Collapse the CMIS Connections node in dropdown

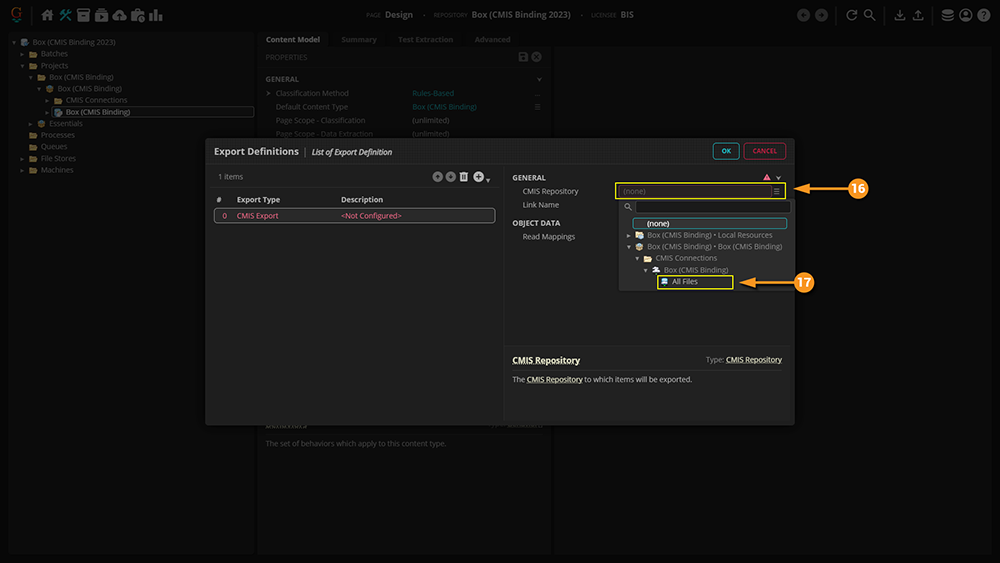coord(637,259)
